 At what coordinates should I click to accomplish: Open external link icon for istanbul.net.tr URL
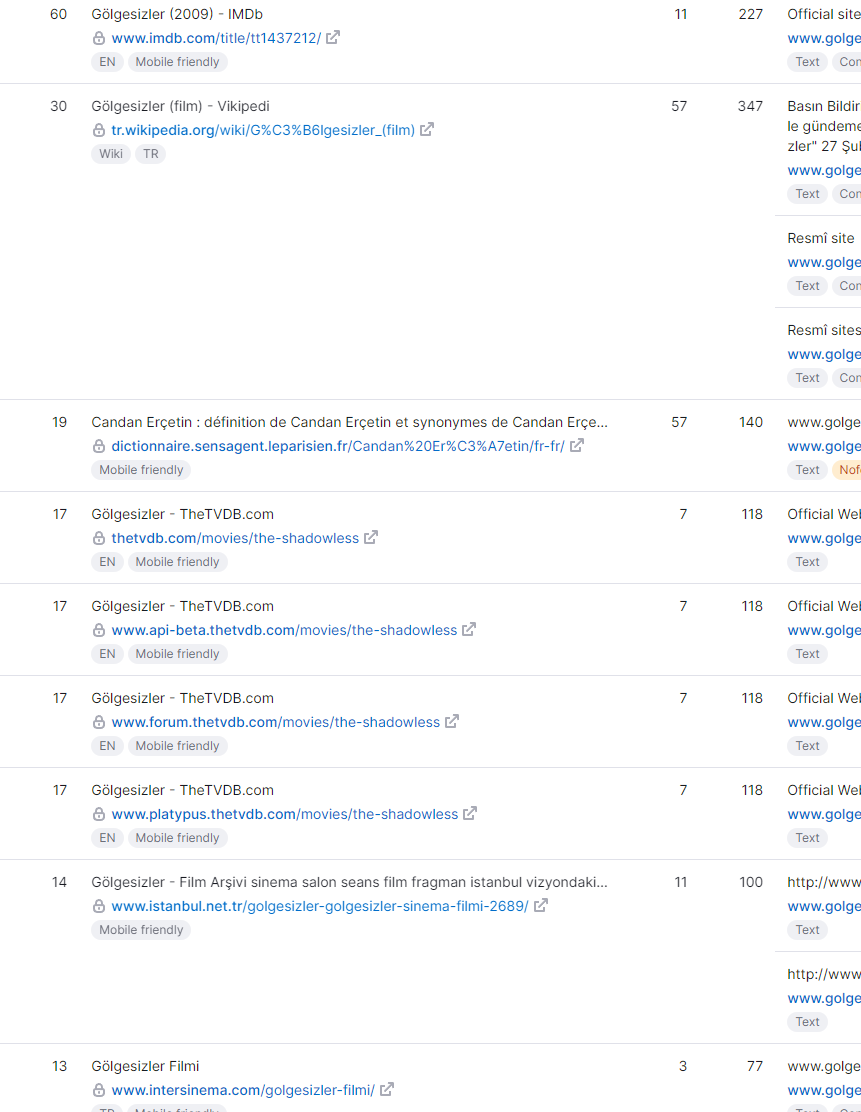point(540,906)
